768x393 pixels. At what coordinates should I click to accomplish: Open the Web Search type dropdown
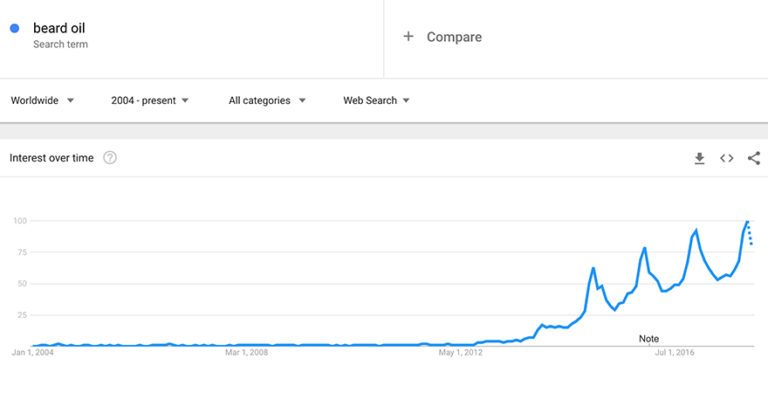click(x=376, y=100)
